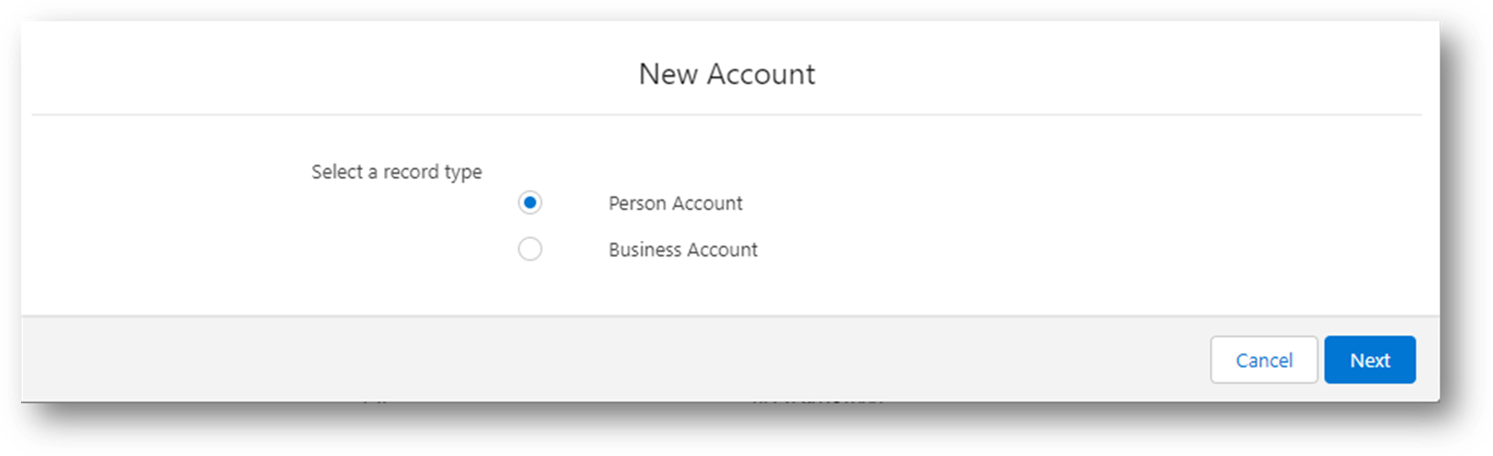Click the Next button

coord(1370,360)
